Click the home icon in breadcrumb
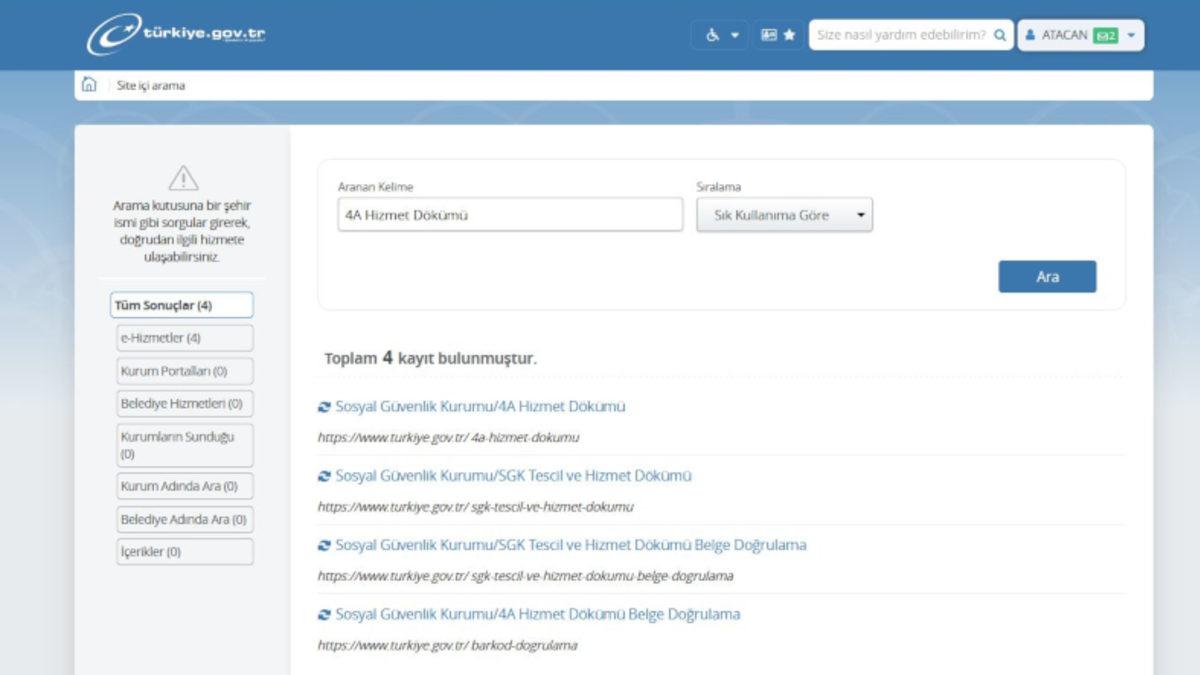Viewport: 1200px width, 675px height. (89, 85)
